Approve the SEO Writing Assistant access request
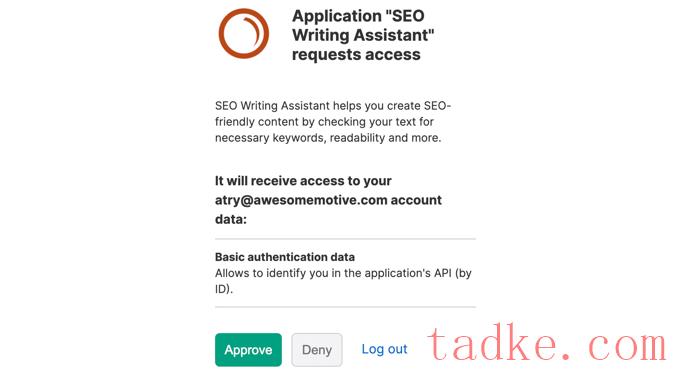 point(248,350)
